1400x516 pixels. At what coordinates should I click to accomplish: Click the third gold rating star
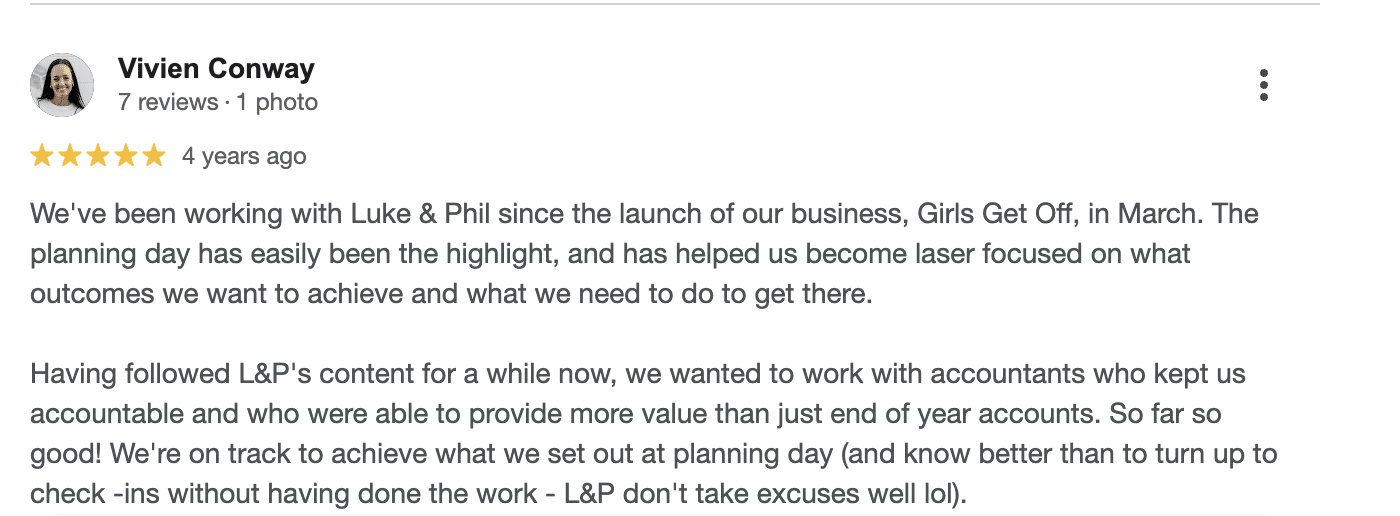pyautogui.click(x=98, y=156)
